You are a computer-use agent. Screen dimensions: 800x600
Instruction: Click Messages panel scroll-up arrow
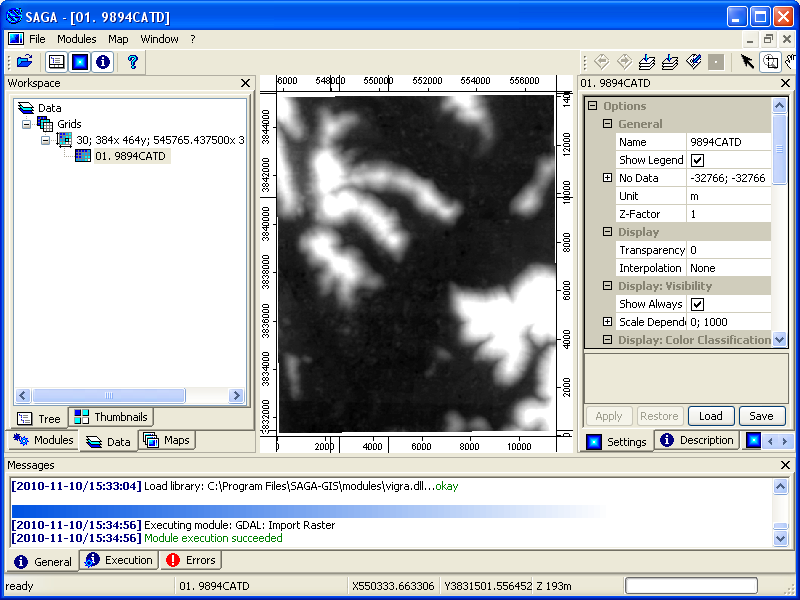coord(780,486)
